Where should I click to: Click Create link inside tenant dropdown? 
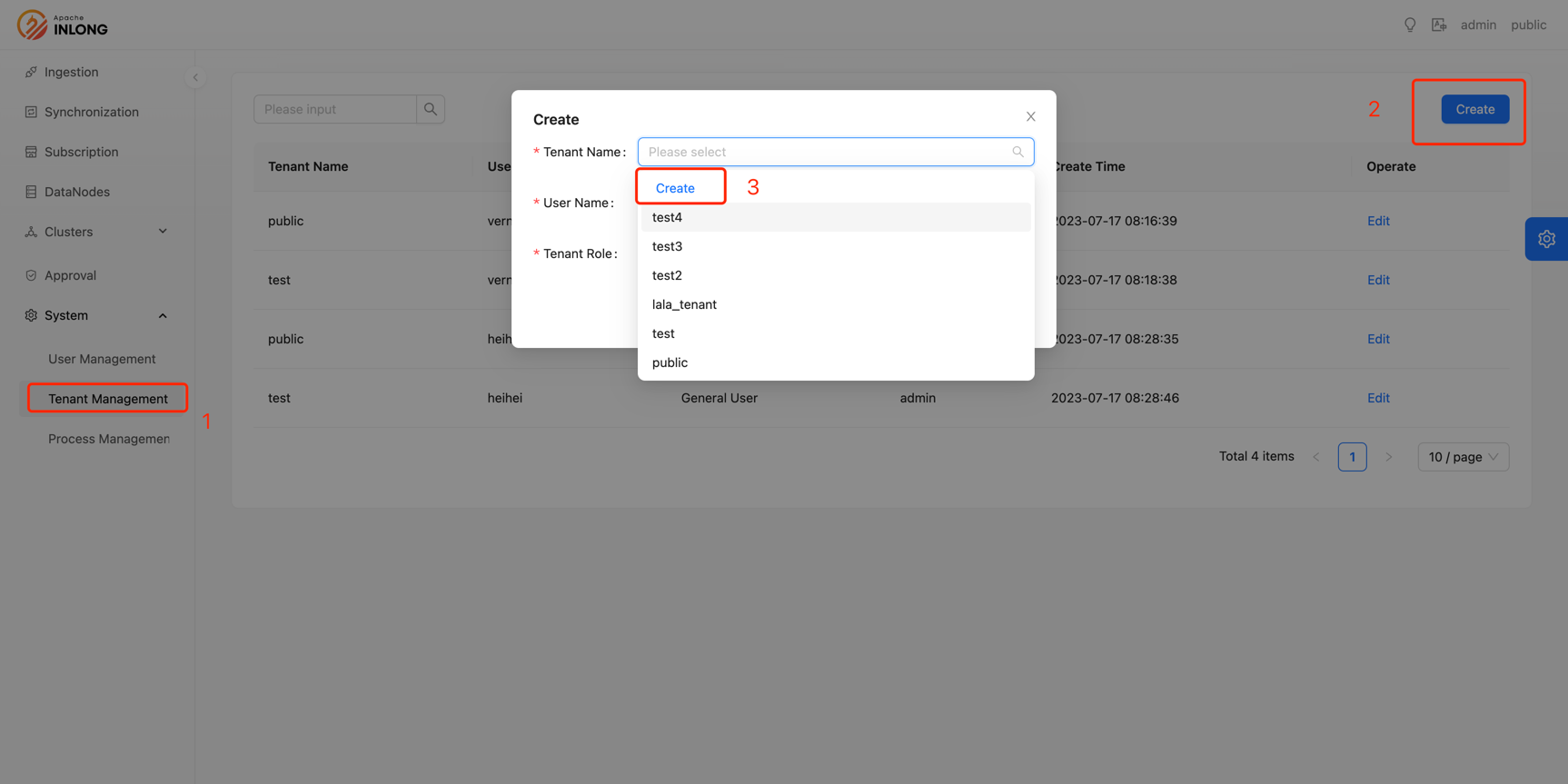(x=675, y=188)
